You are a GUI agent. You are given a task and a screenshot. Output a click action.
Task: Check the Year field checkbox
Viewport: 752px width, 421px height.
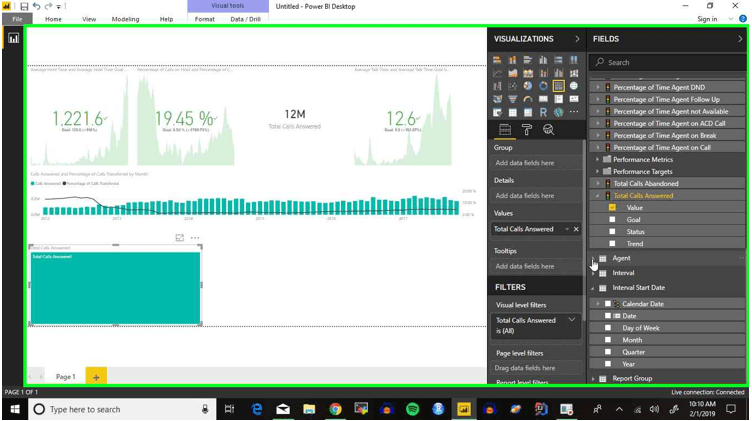point(608,364)
